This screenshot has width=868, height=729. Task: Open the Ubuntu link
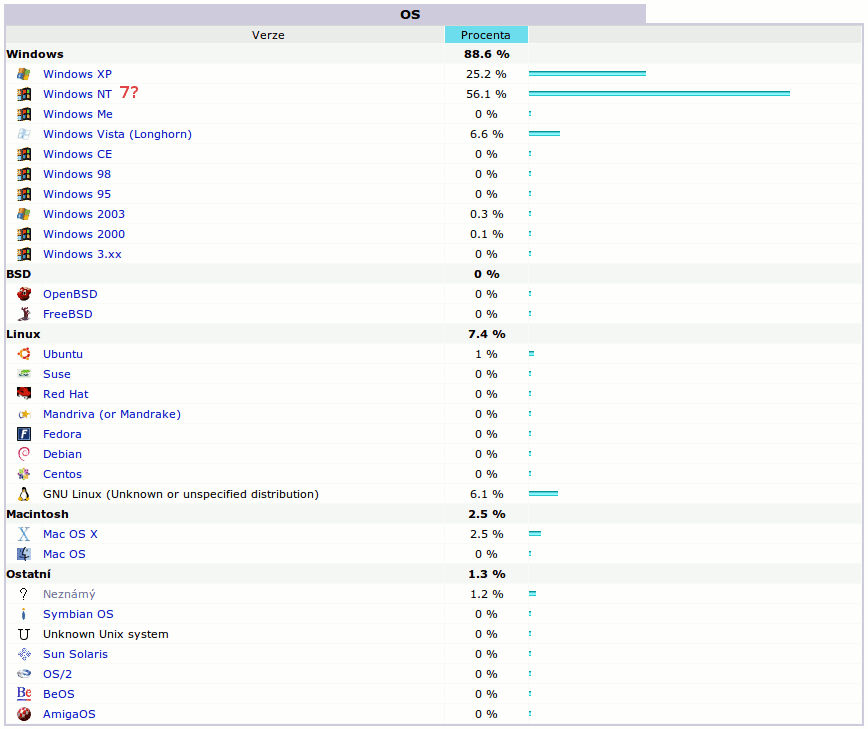pos(63,354)
